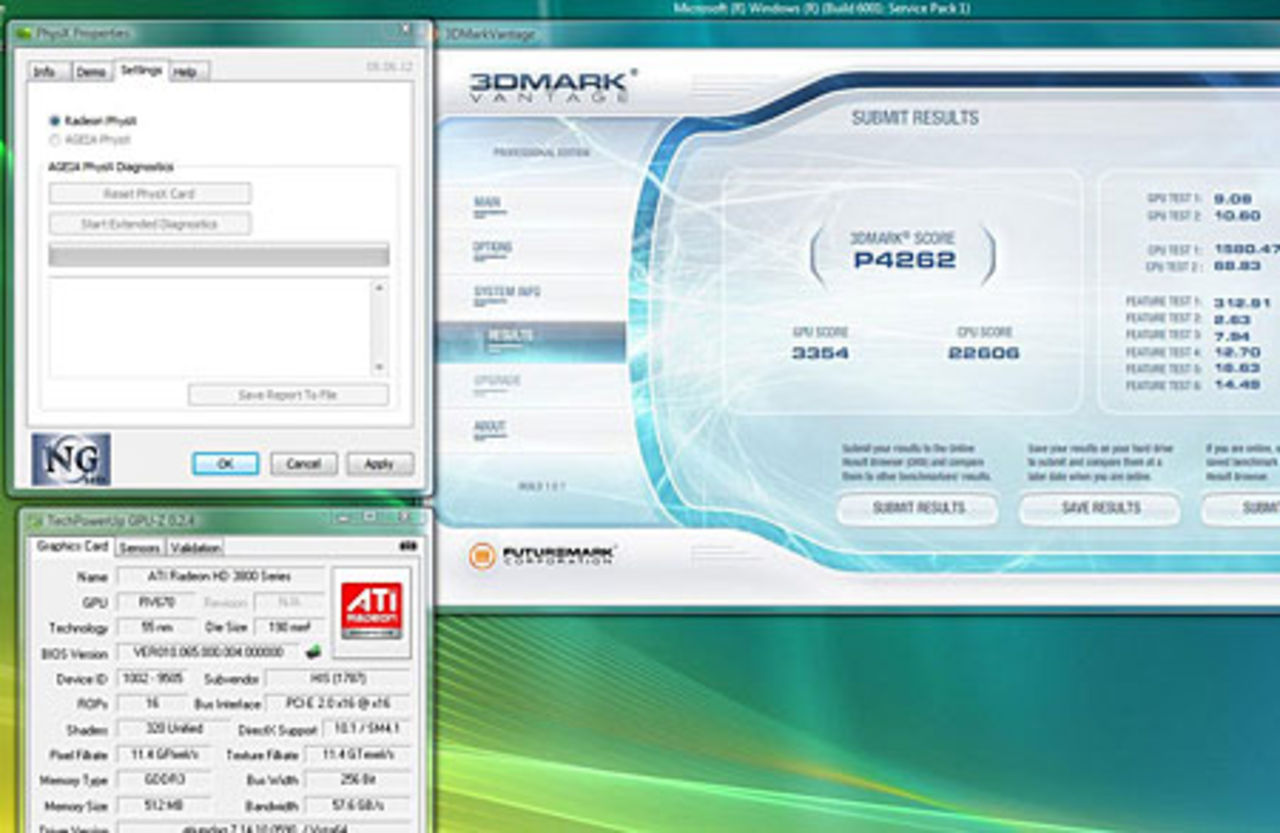Click the ATI Radeon logo in GPU-Z
Screen dimensions: 1280x833
pyautogui.click(x=372, y=611)
